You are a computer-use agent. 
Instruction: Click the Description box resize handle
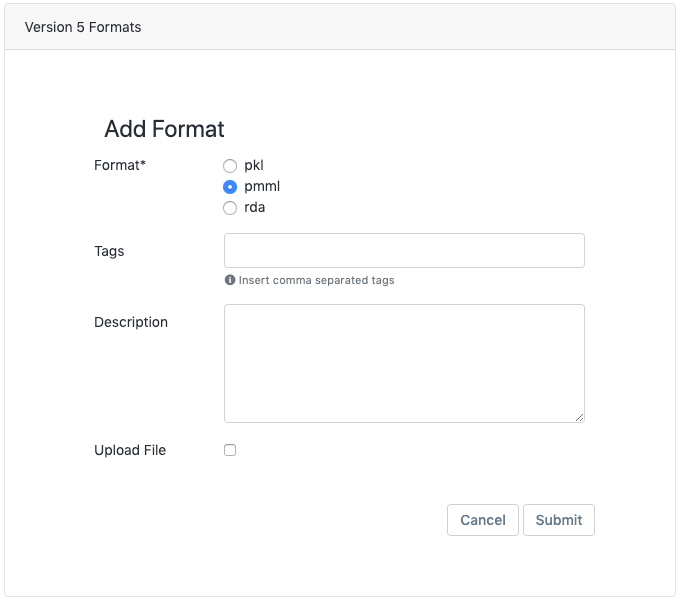pos(579,417)
